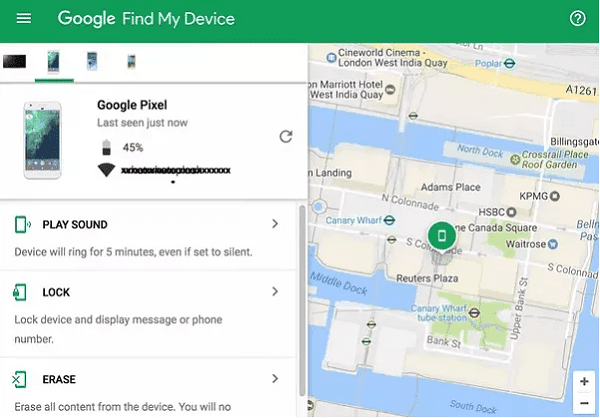Screen dimensions: 600x418
Task: Click the 'Middle Dock' map label
Action: [x=339, y=284]
